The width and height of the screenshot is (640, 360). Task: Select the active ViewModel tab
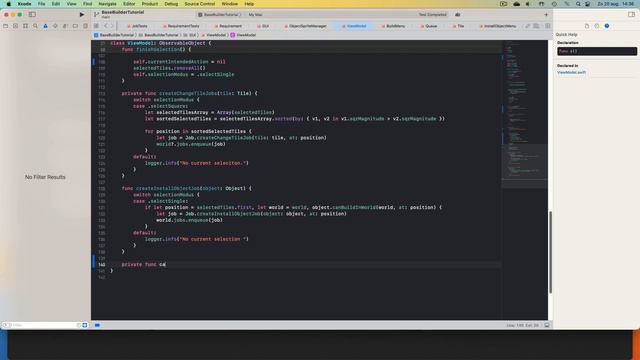354,26
